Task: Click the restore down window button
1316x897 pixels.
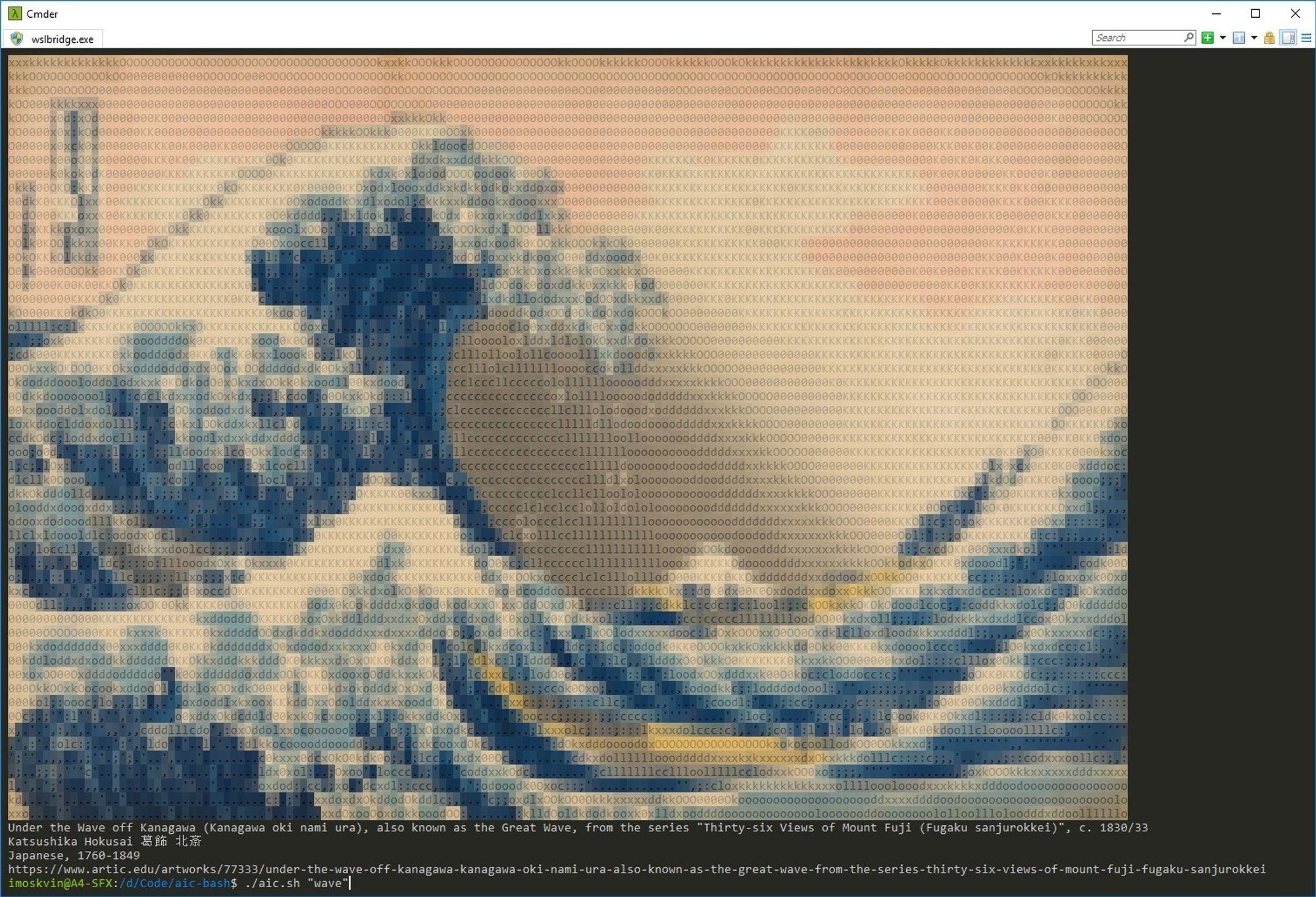Action: (1254, 12)
